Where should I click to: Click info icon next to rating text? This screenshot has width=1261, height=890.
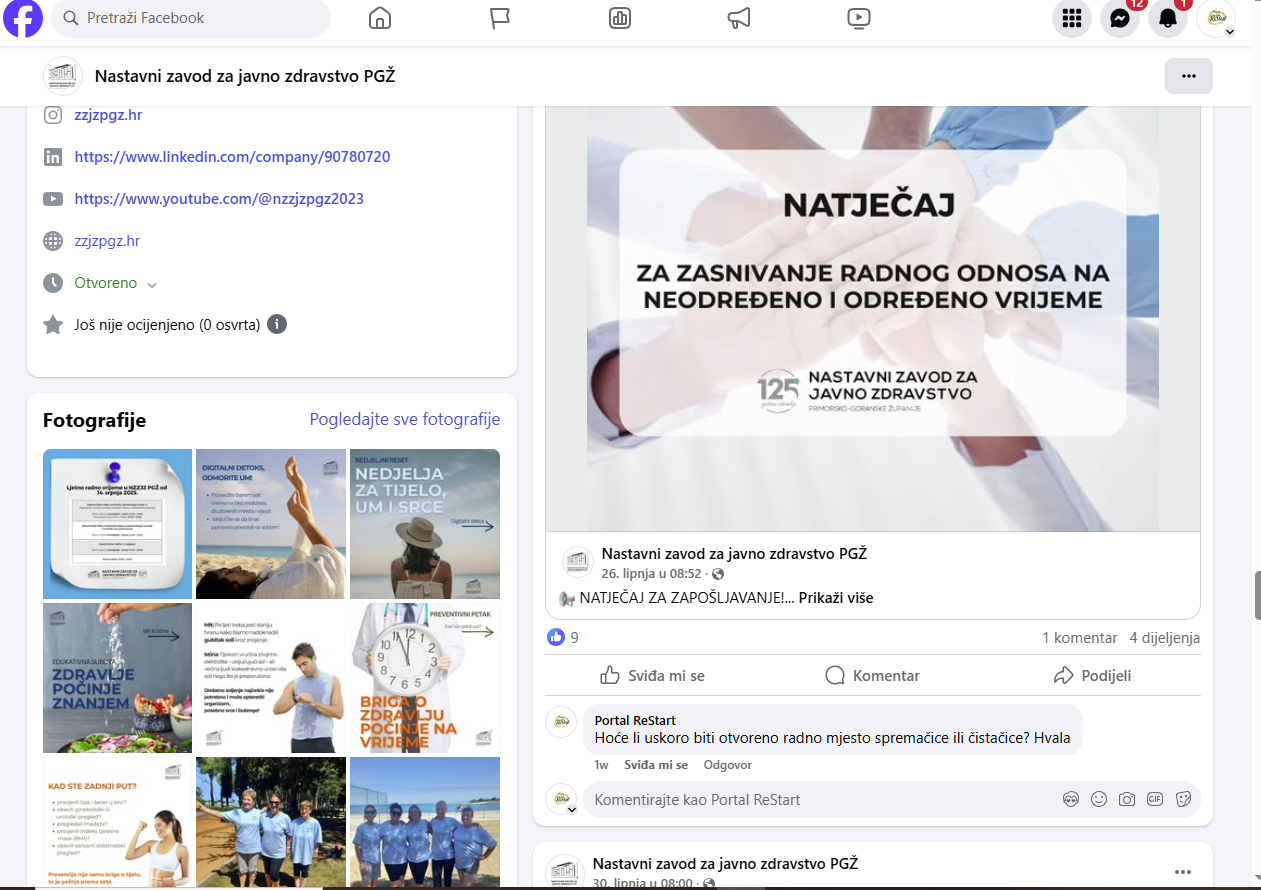coord(277,325)
